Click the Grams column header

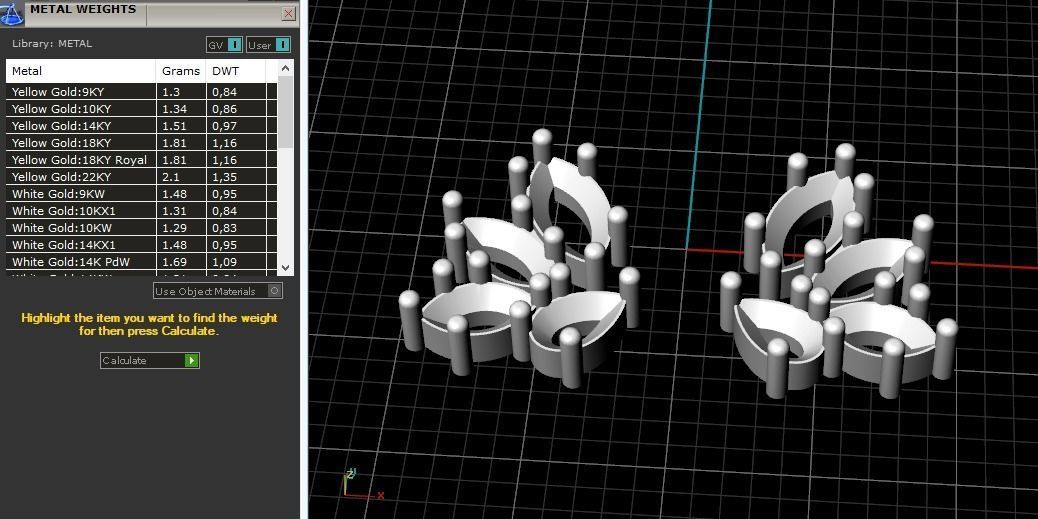(181, 71)
